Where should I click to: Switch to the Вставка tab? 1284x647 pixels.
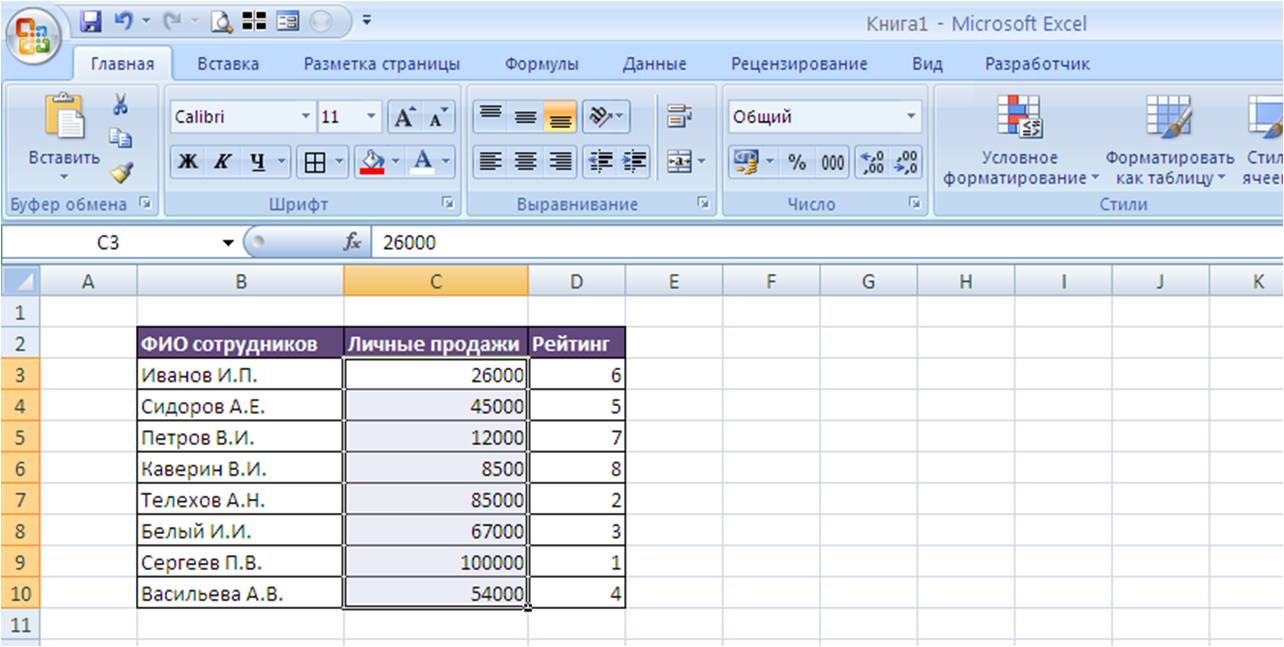click(x=228, y=64)
